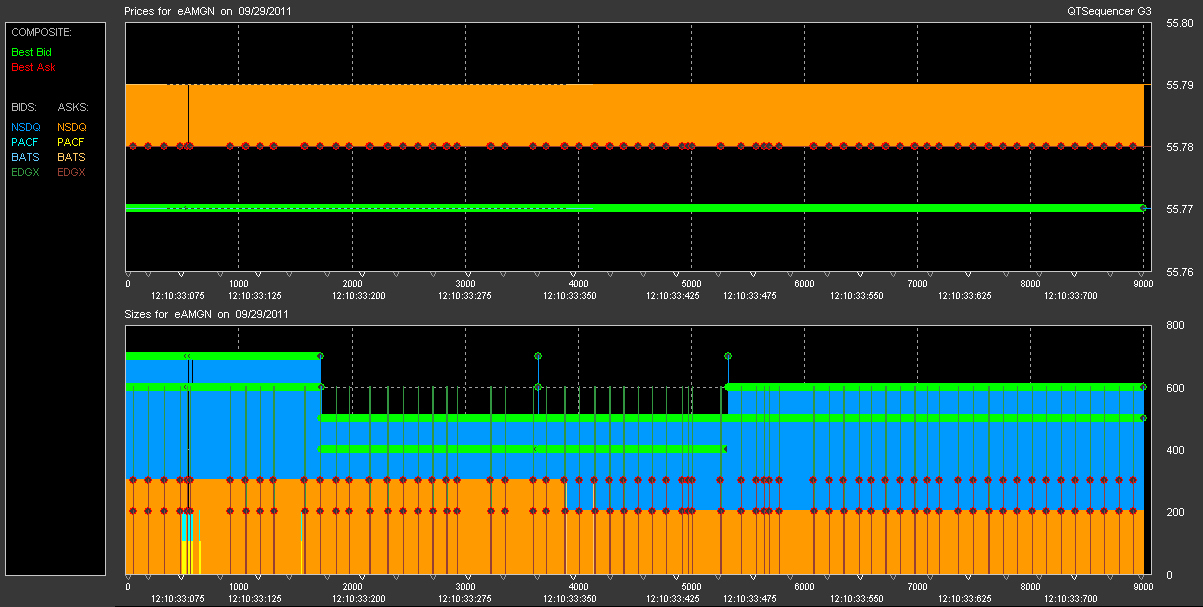The height and width of the screenshot is (607, 1203).
Task: Select blue NSDQ label under BIDS
Action: (26, 127)
